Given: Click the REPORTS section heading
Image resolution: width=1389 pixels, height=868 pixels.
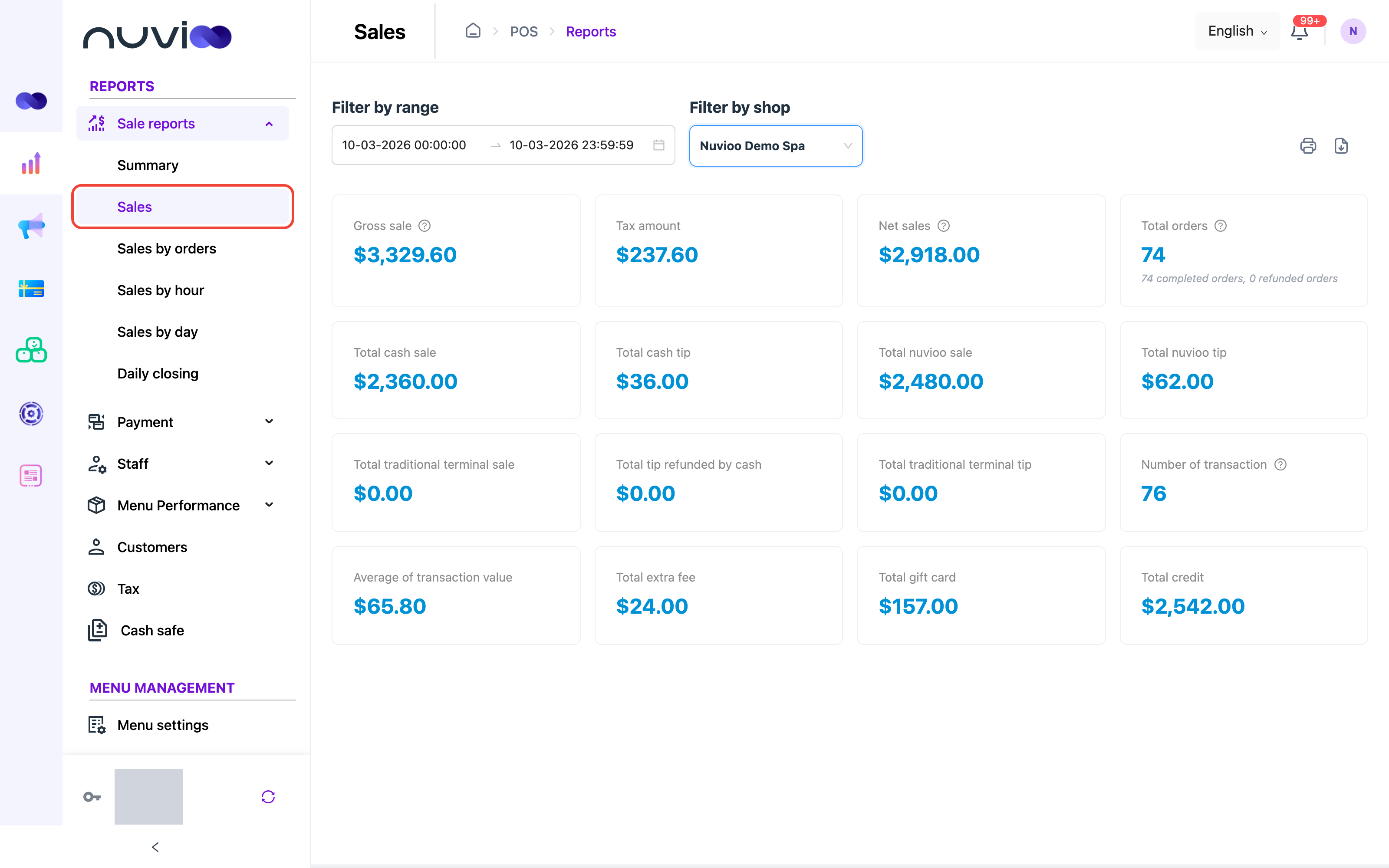Looking at the screenshot, I should coord(122,86).
